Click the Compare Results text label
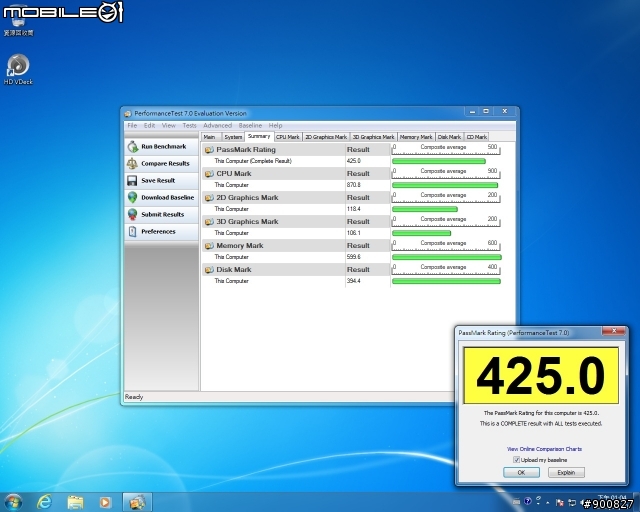The image size is (640, 512). 165,163
